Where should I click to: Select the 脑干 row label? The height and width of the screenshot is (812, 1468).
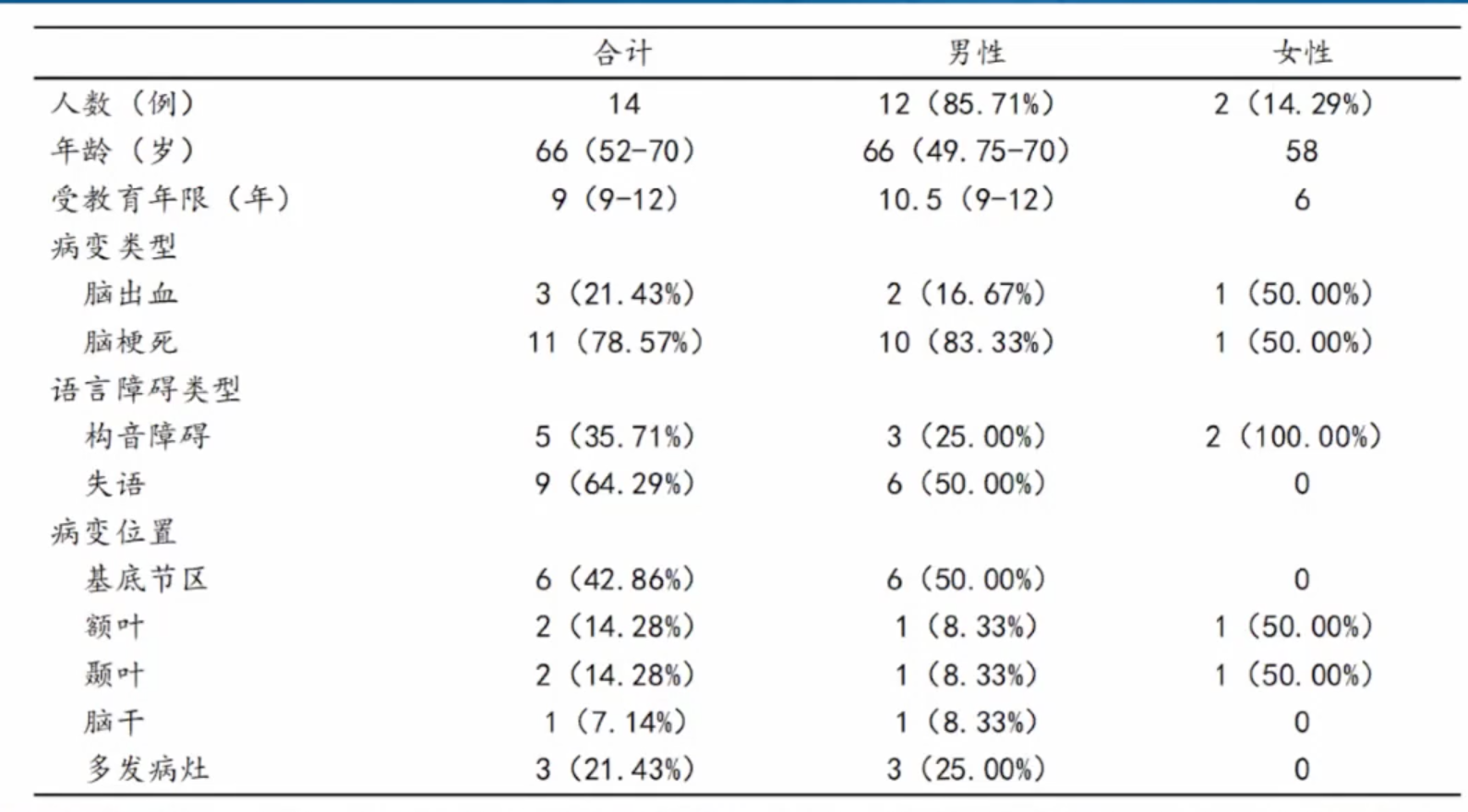click(114, 722)
